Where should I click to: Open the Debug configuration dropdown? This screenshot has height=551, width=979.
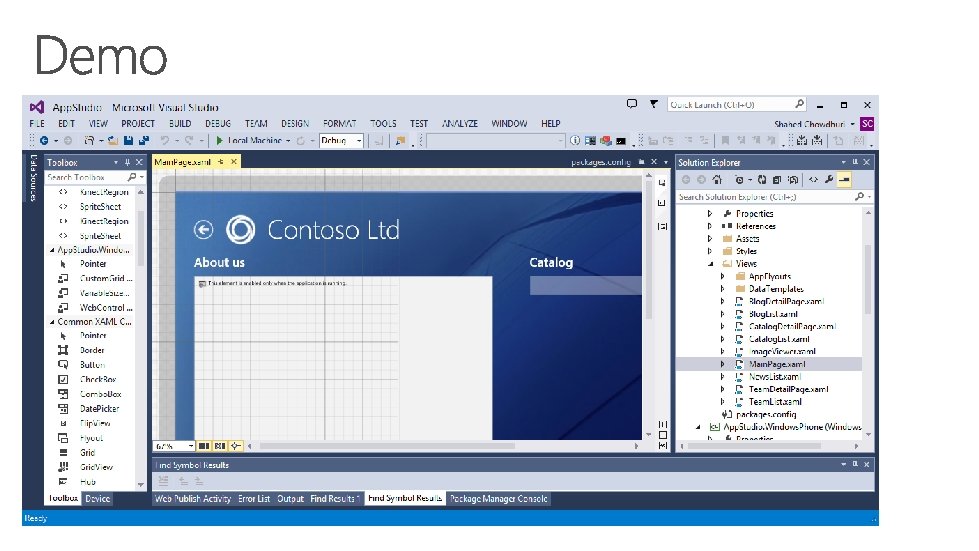pos(341,140)
